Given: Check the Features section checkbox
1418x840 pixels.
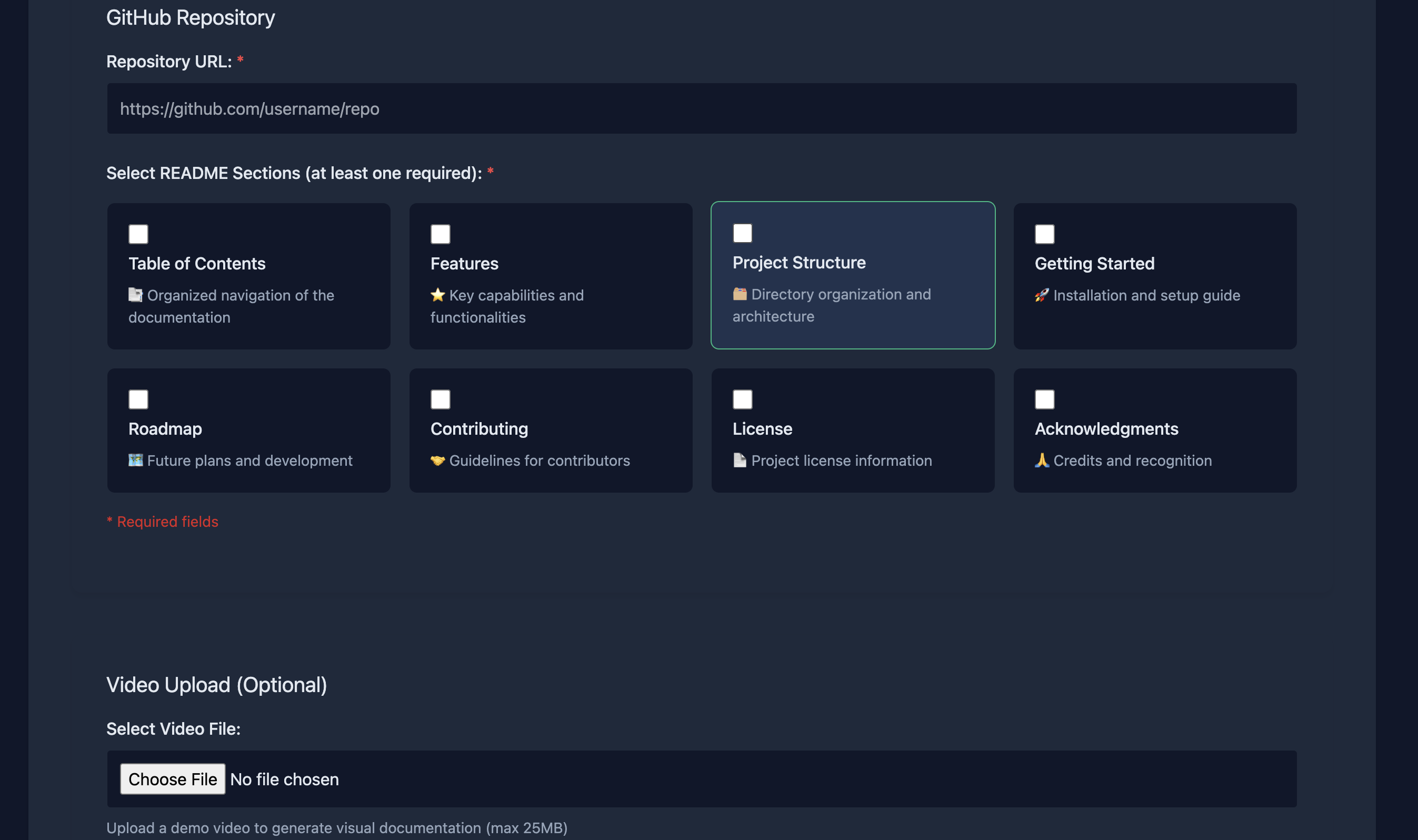Looking at the screenshot, I should [440, 234].
